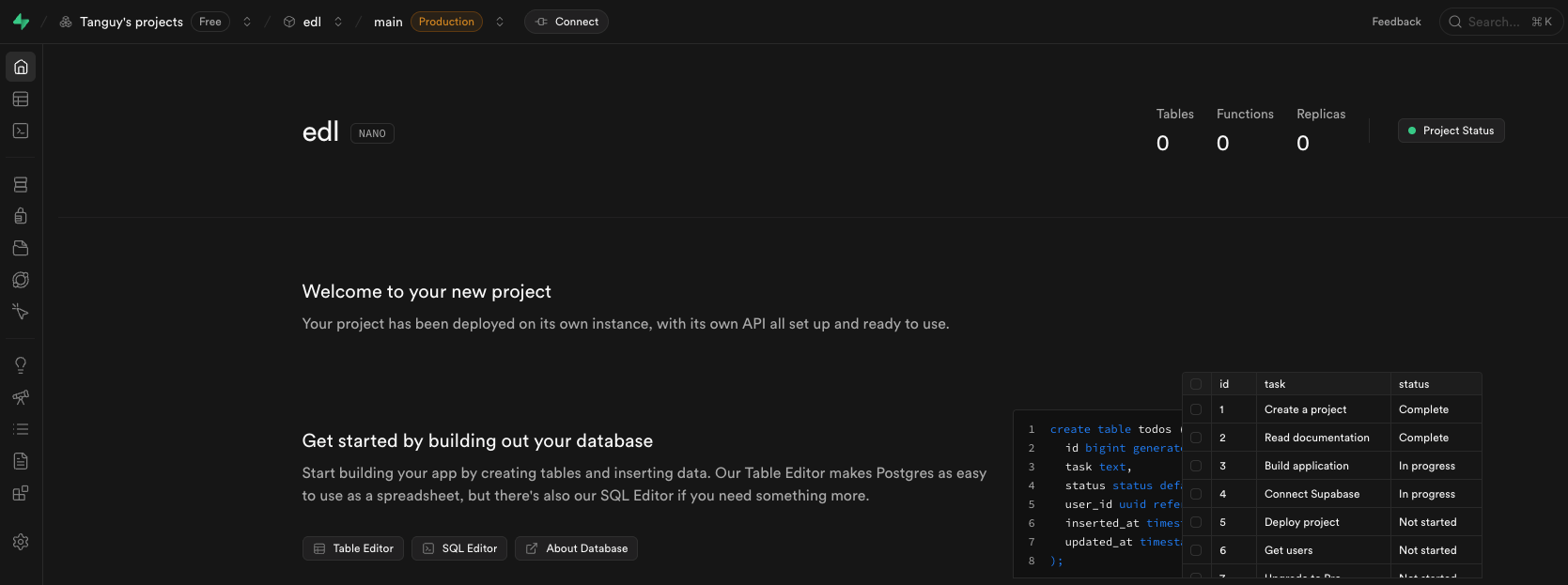Open Advisors lightbulb icon in sidebar
Screen dimensions: 1568x585
21,365
